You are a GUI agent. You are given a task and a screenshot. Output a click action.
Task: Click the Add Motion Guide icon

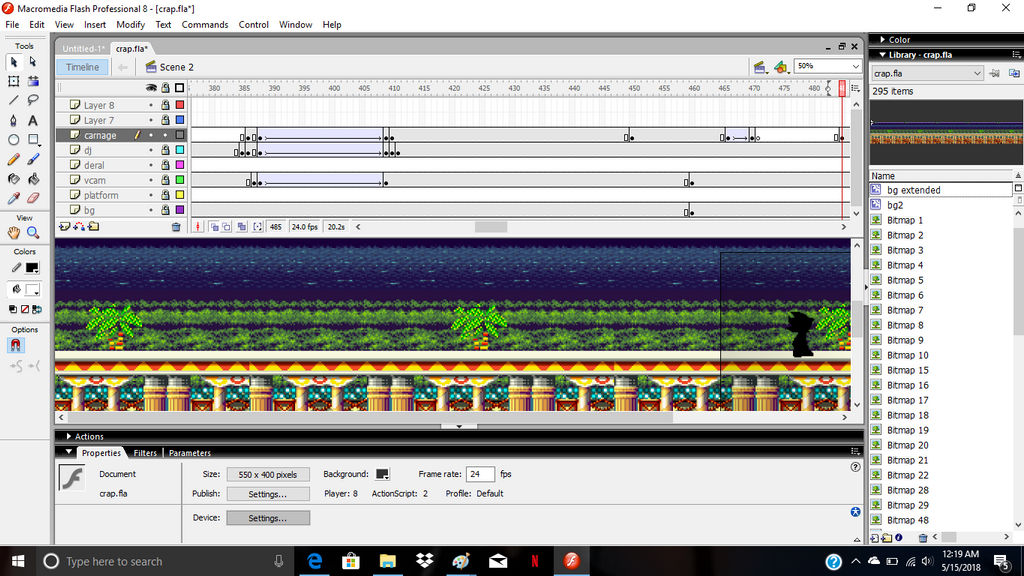click(x=79, y=227)
